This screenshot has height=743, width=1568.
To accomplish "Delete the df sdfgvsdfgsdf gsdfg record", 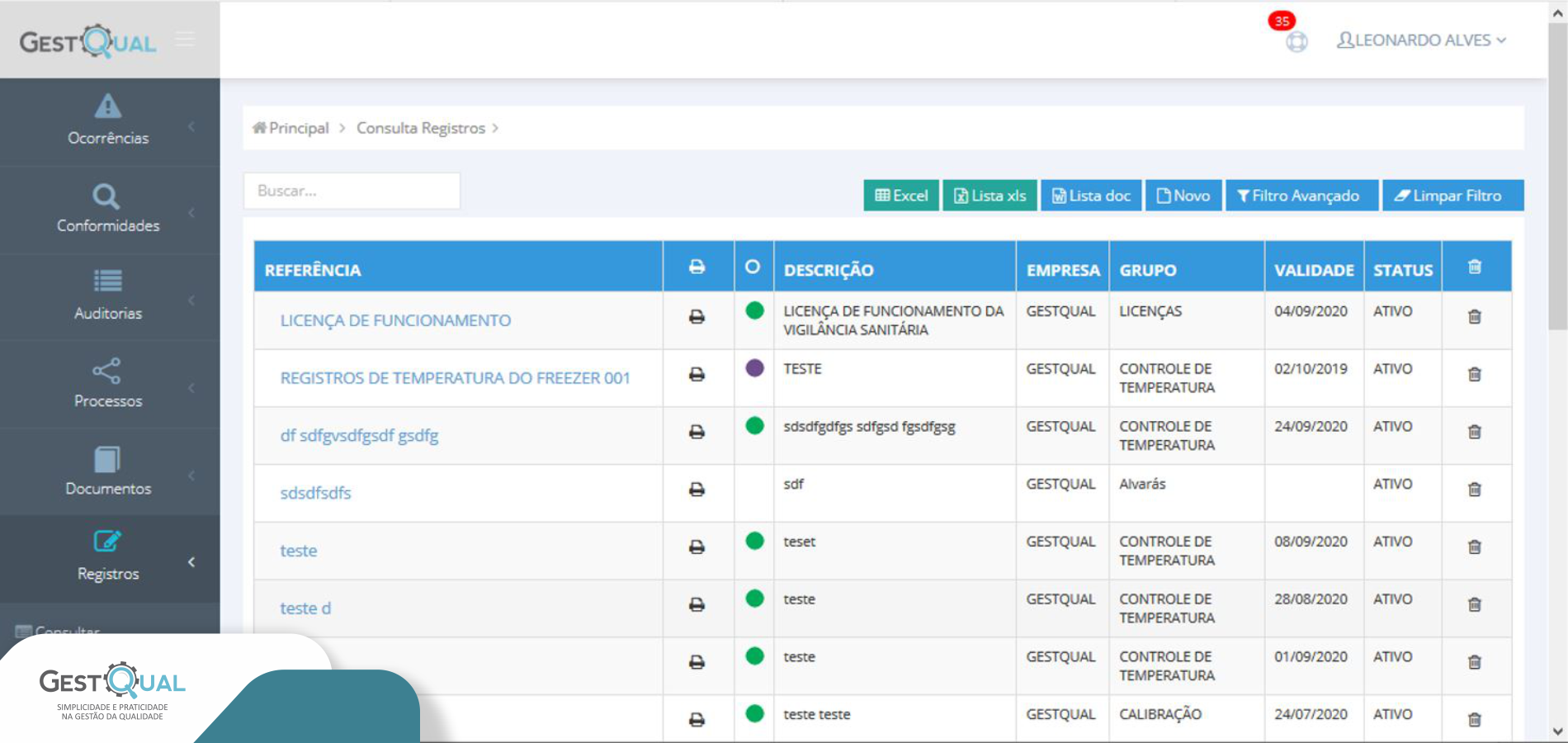I will pyautogui.click(x=1475, y=432).
